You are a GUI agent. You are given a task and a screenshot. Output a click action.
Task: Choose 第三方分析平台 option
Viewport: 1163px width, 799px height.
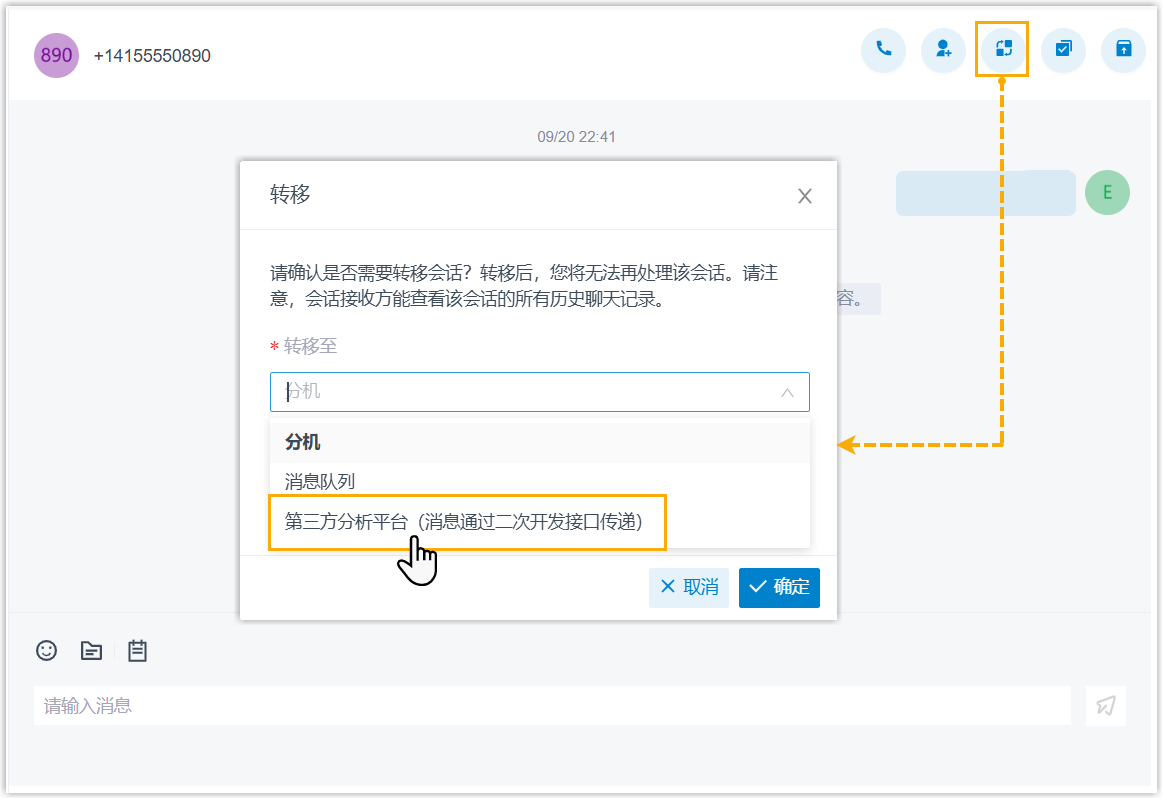[x=464, y=522]
